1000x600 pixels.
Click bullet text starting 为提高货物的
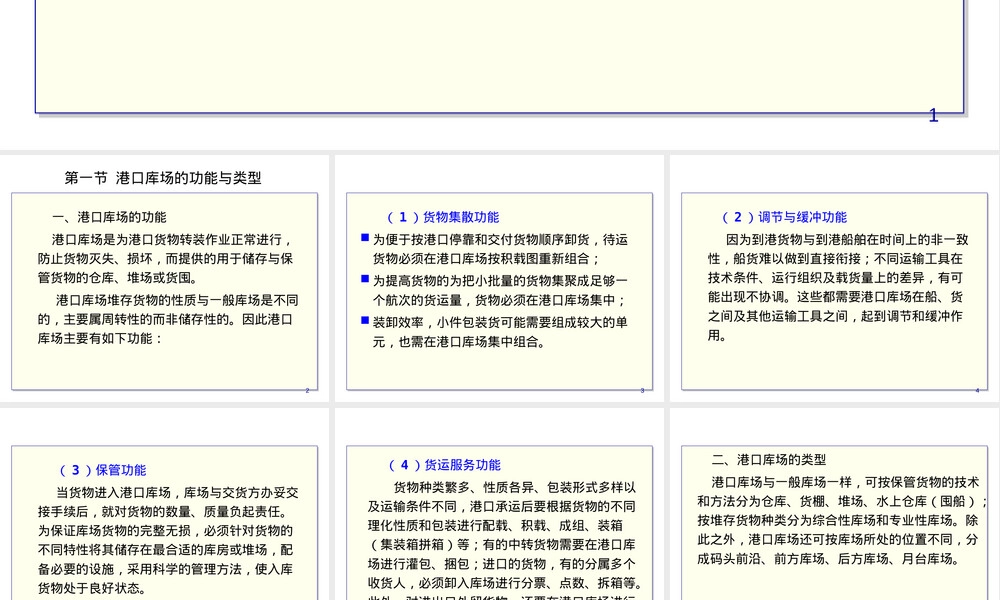500,291
